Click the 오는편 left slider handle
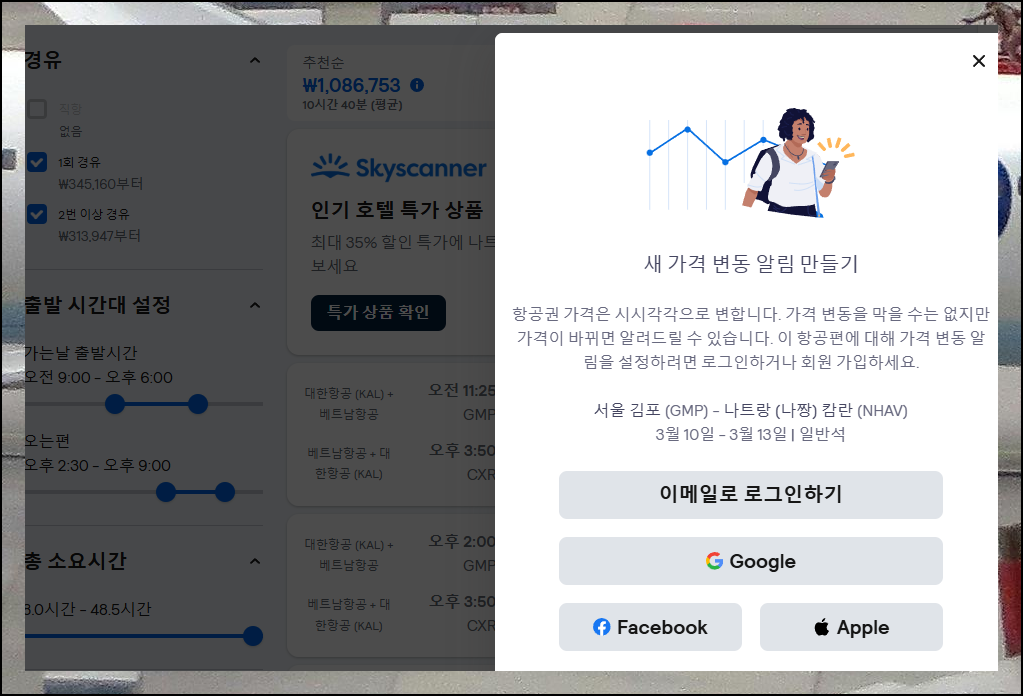The height and width of the screenshot is (696, 1023). pyautogui.click(x=166, y=492)
